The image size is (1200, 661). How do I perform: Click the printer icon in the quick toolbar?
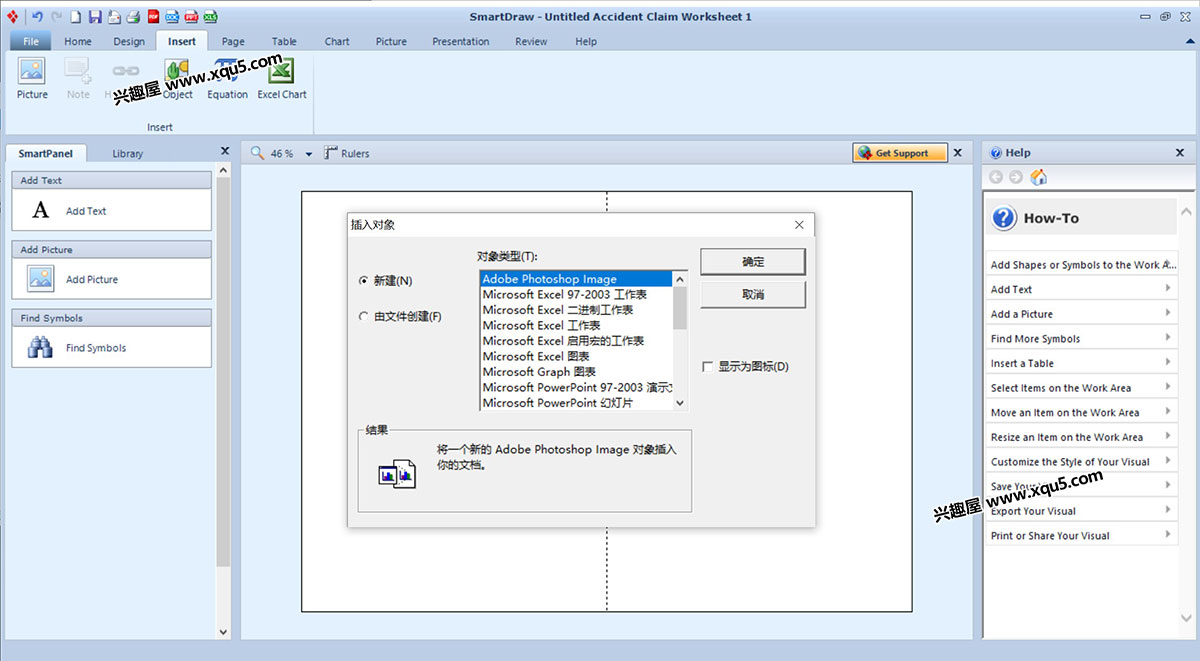coord(133,16)
